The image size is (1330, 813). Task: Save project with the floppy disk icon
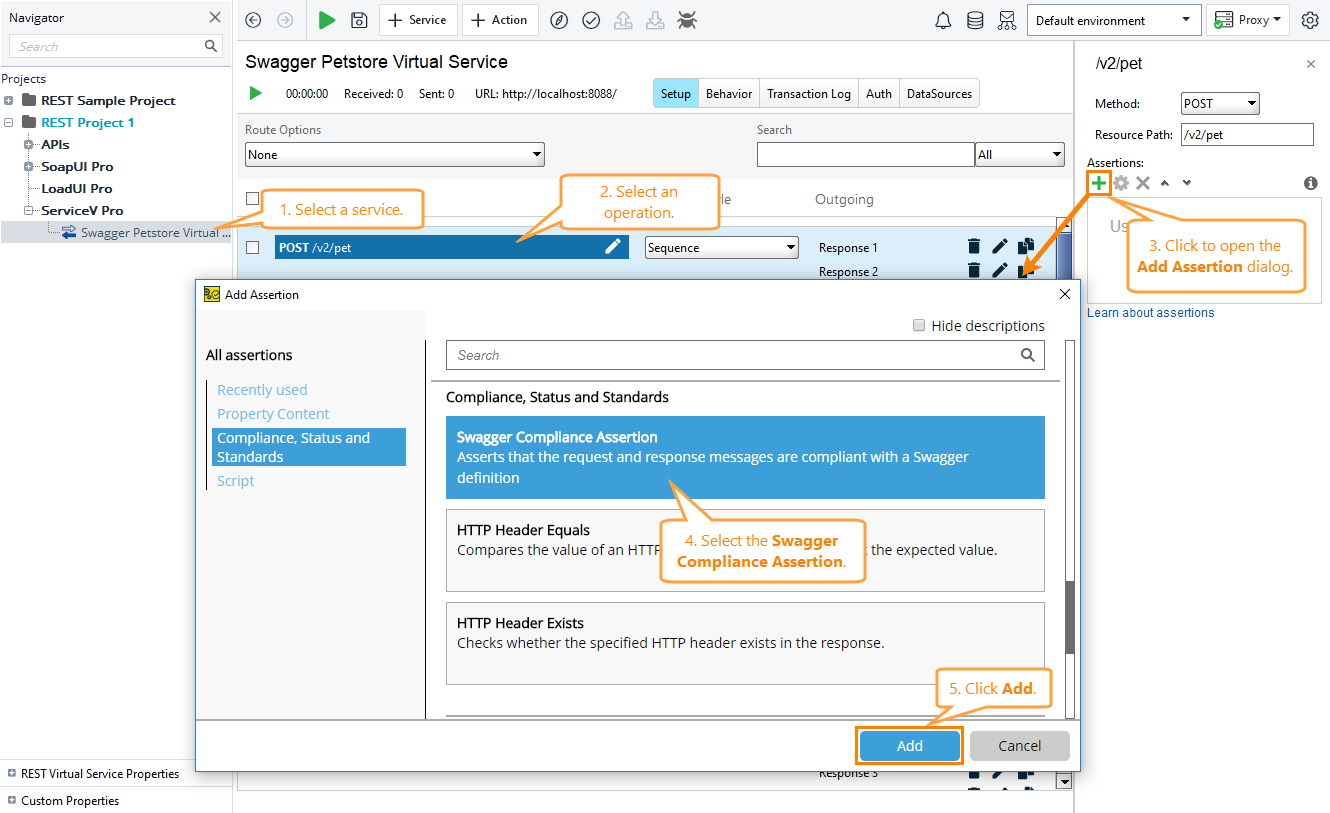[x=359, y=20]
